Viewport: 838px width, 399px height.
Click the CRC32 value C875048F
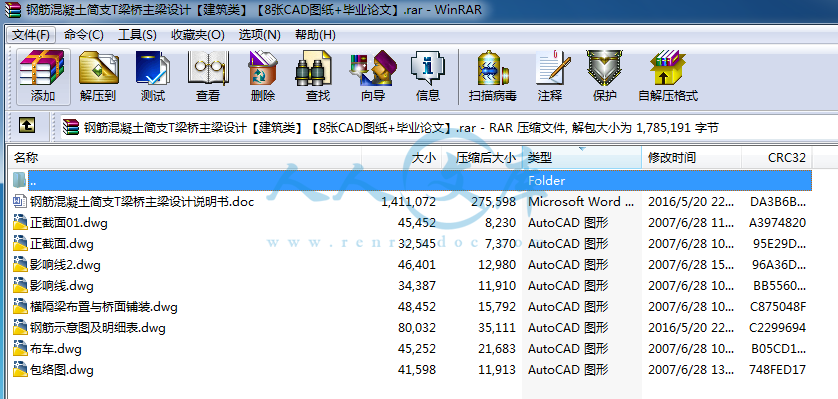[x=778, y=307]
